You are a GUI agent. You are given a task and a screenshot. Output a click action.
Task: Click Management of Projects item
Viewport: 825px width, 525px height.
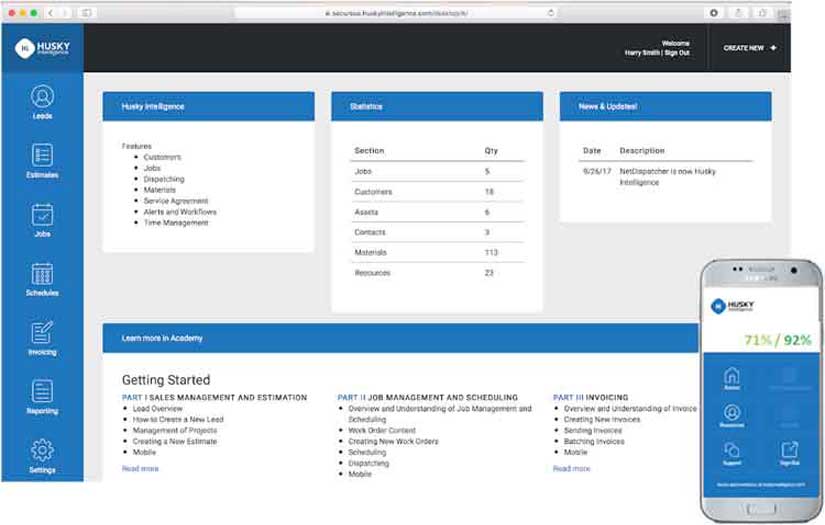coord(175,430)
